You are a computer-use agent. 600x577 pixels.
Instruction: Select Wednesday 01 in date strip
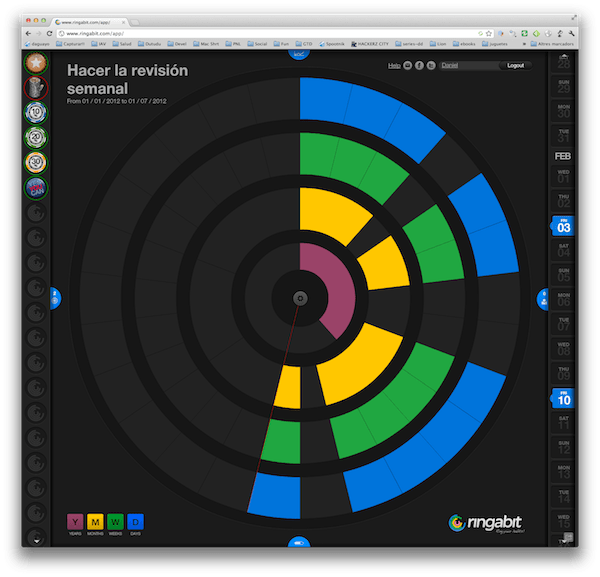pyautogui.click(x=563, y=176)
